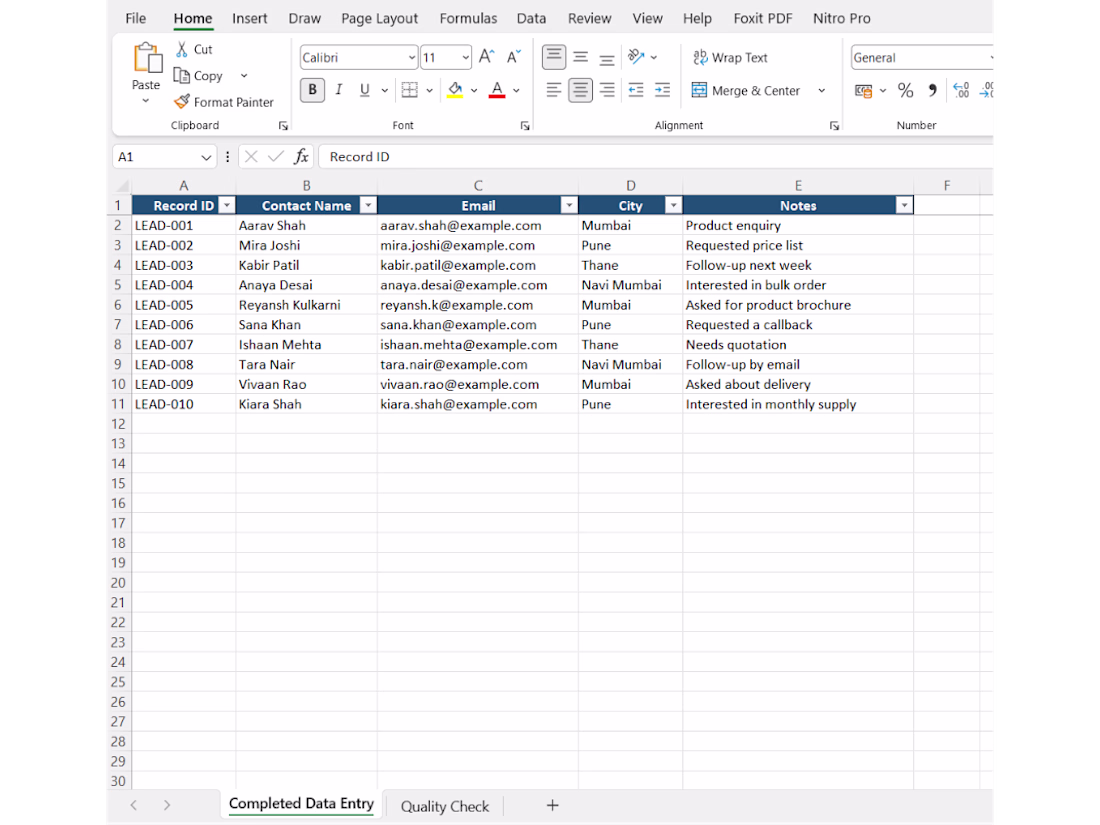Activate the Format Painter brush
Viewport: 1100px width, 825px height.
pyautogui.click(x=182, y=102)
